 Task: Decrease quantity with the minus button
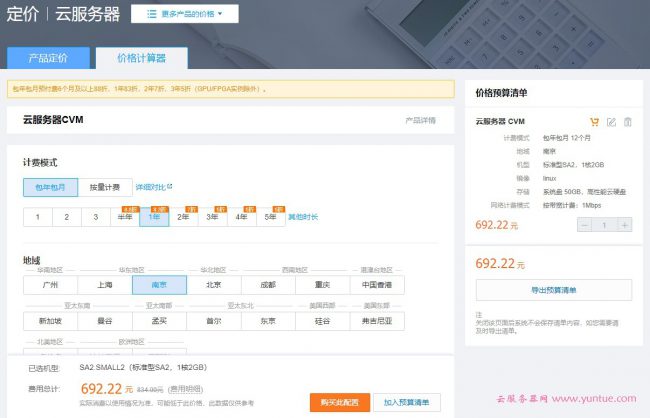coord(586,225)
